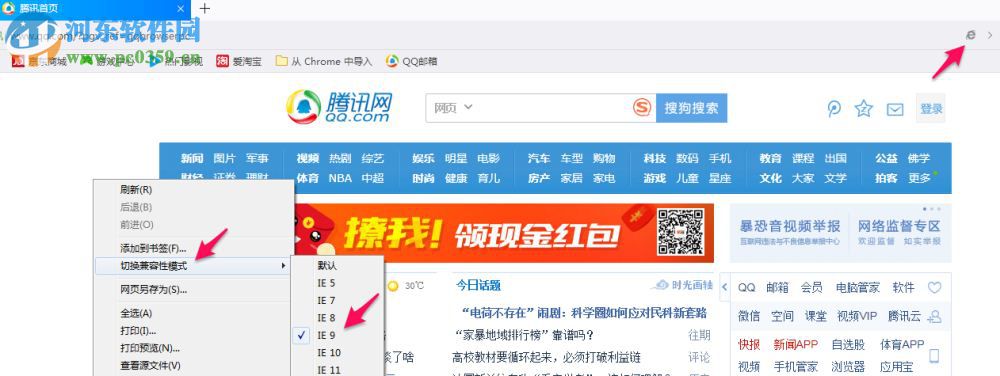Choose 添加到书签(F)... from the context menu

194,248
